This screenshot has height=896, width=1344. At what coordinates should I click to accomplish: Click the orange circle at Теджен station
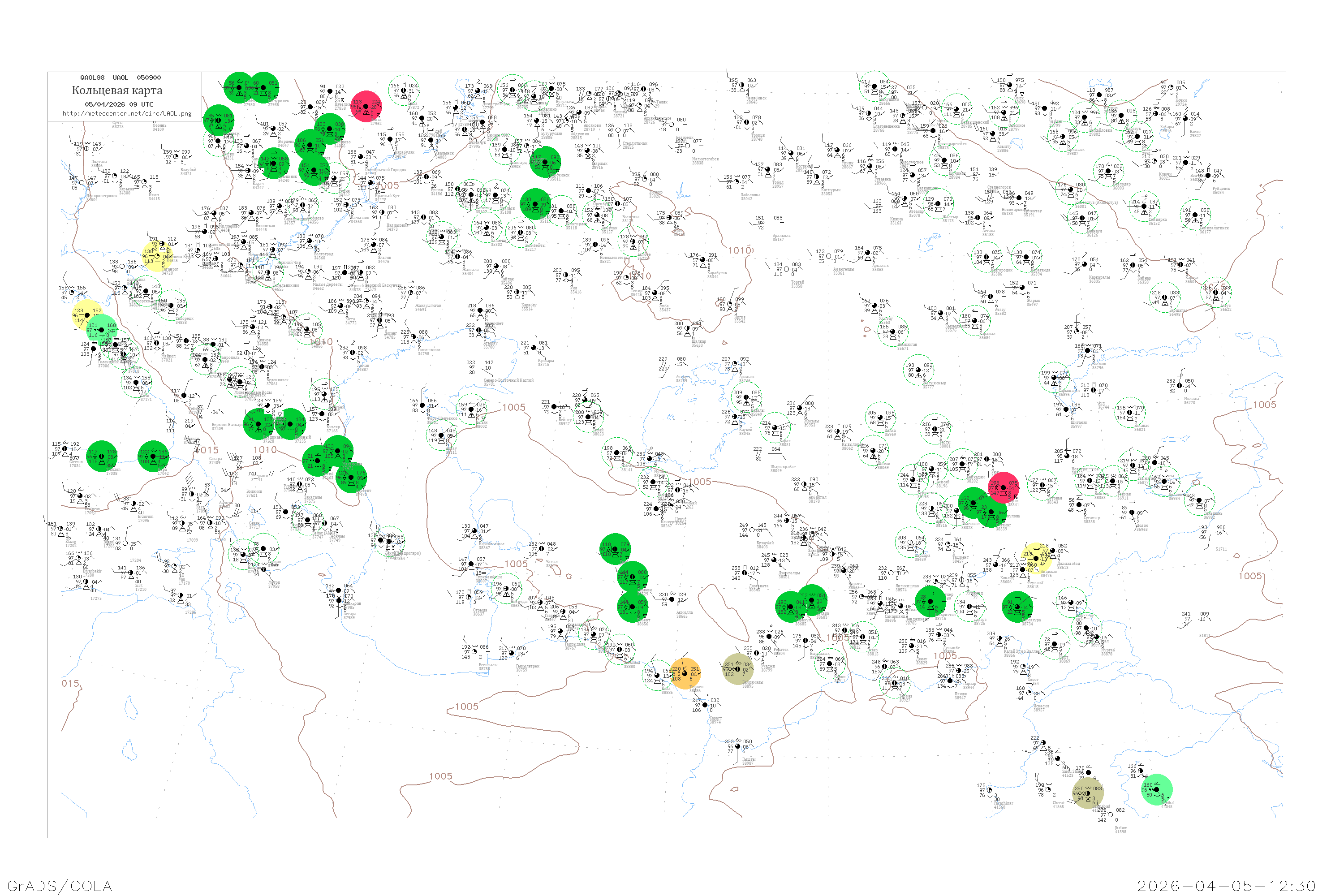[685, 673]
